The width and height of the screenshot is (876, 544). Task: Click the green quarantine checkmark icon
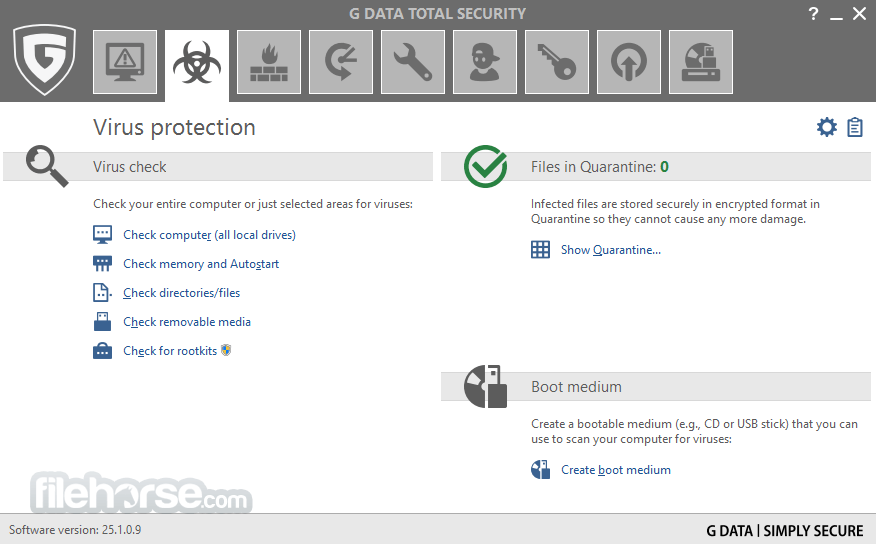click(x=485, y=166)
